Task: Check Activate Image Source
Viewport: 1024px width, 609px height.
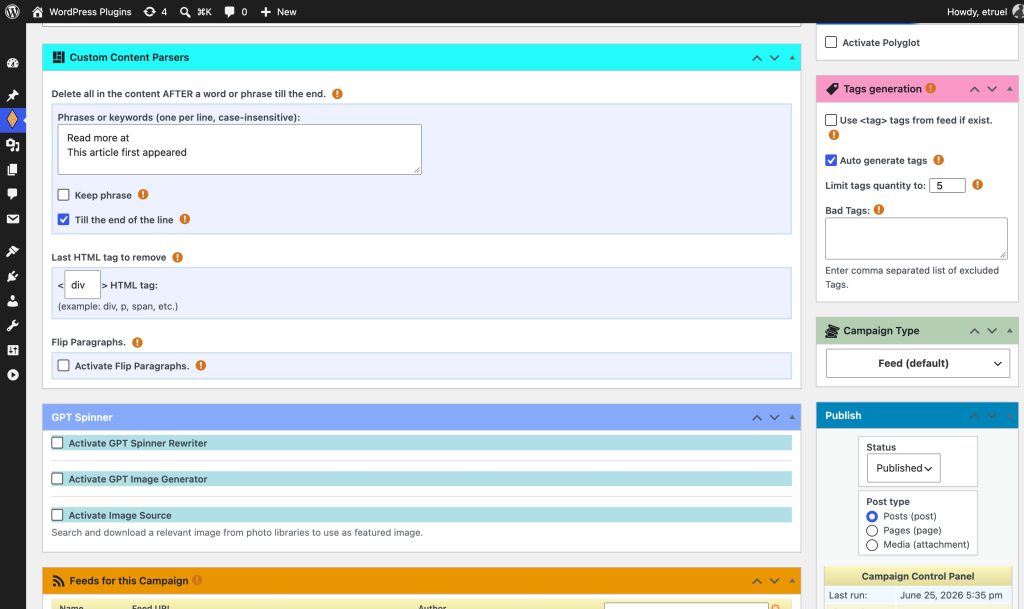Action: 57,515
